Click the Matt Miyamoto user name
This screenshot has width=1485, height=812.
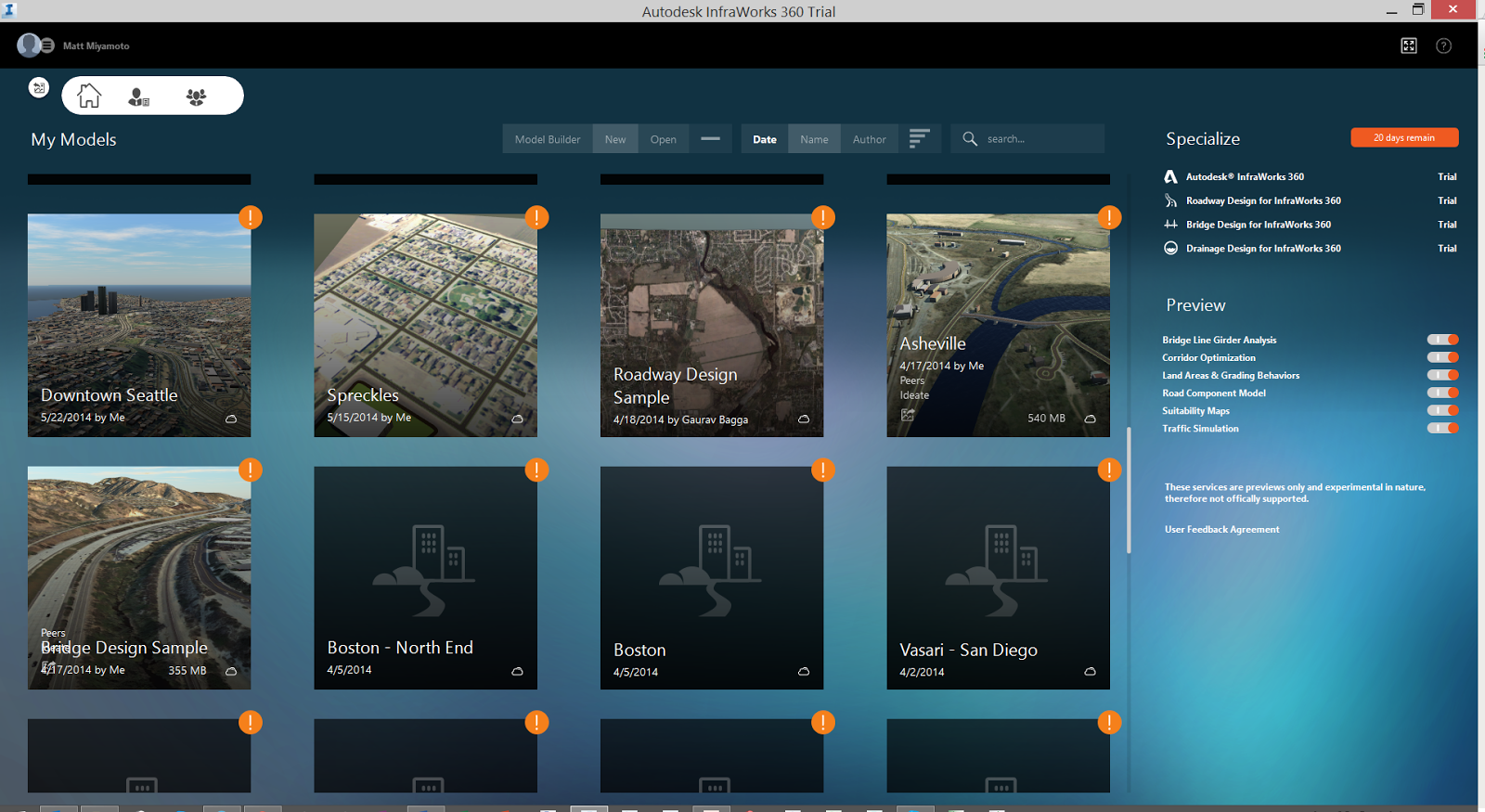(97, 45)
